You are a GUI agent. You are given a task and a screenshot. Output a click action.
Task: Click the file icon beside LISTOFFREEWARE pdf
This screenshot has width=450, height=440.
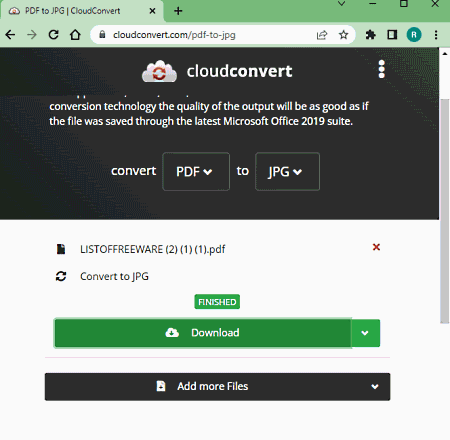click(61, 249)
